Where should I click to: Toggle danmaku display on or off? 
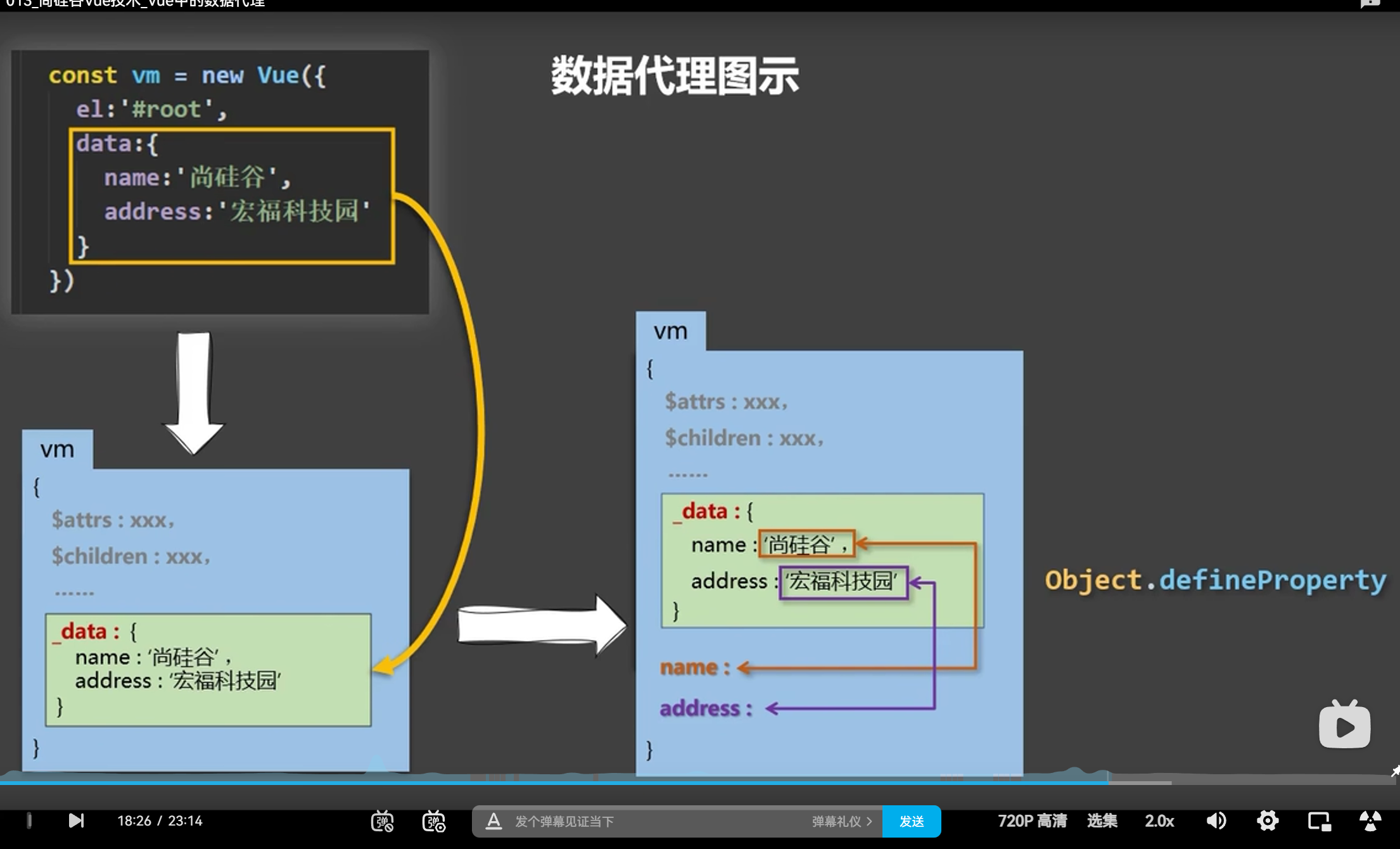[382, 821]
